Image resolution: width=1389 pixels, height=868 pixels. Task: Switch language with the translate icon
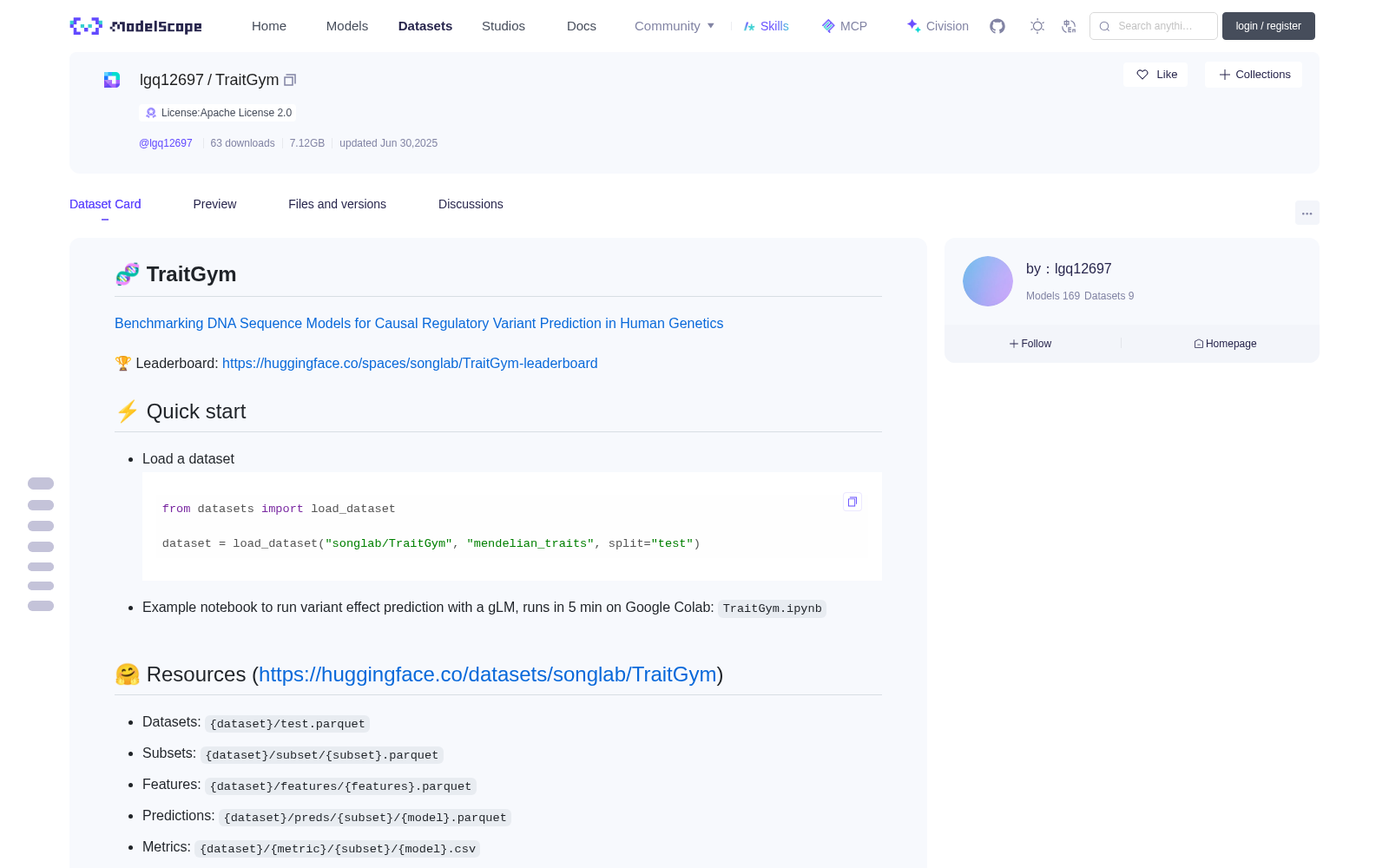click(x=1069, y=26)
